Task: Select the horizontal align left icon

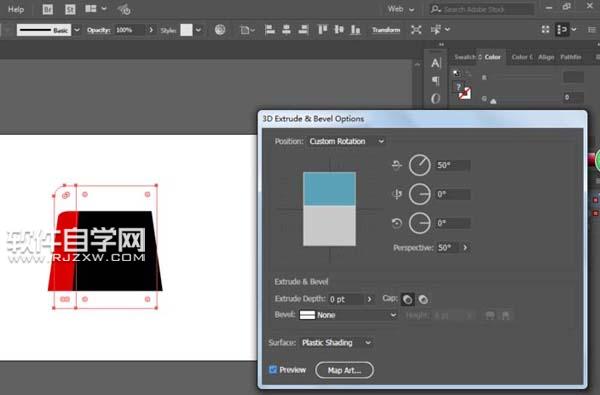Action: [269, 29]
